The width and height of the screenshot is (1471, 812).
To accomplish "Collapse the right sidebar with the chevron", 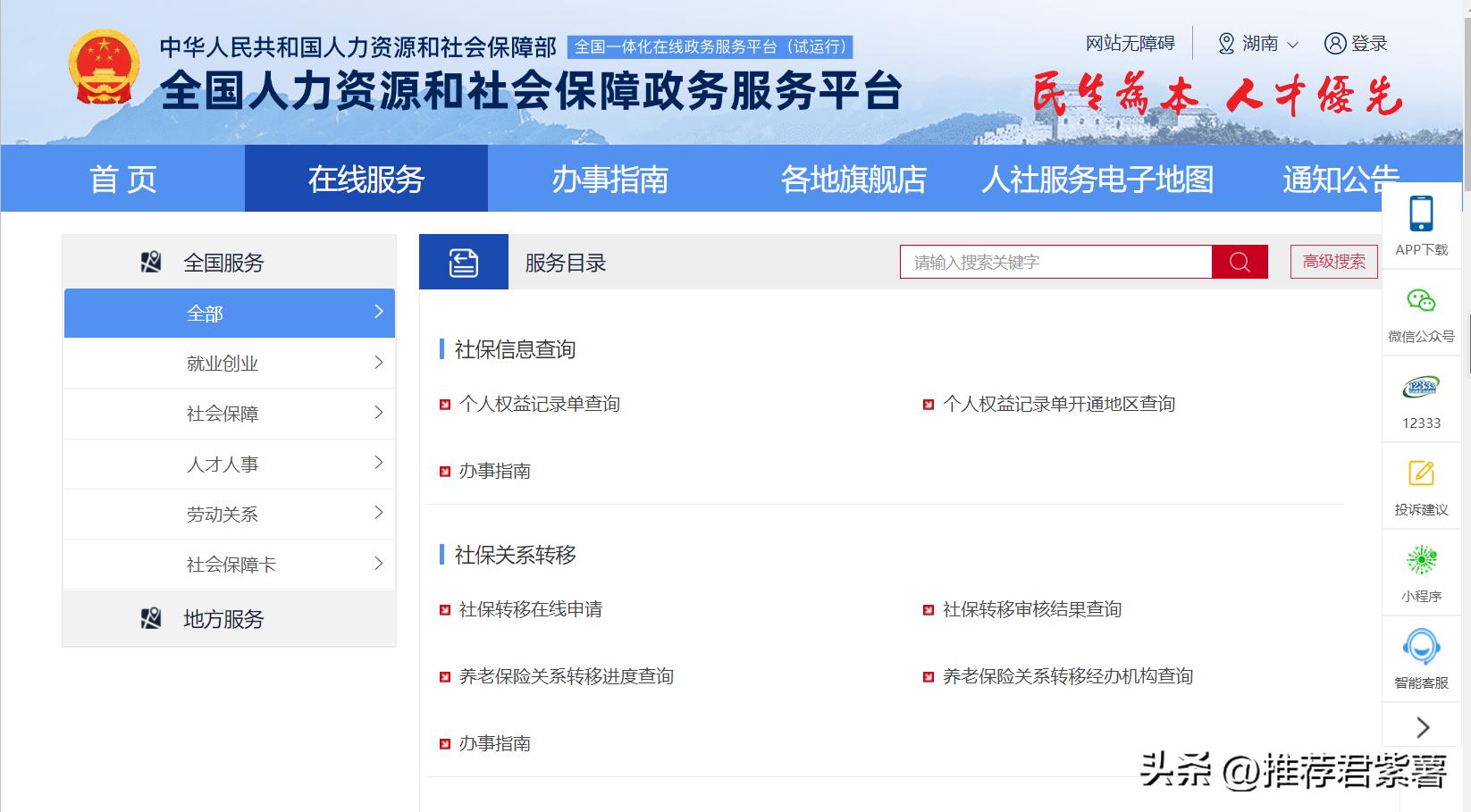I will coord(1421,727).
